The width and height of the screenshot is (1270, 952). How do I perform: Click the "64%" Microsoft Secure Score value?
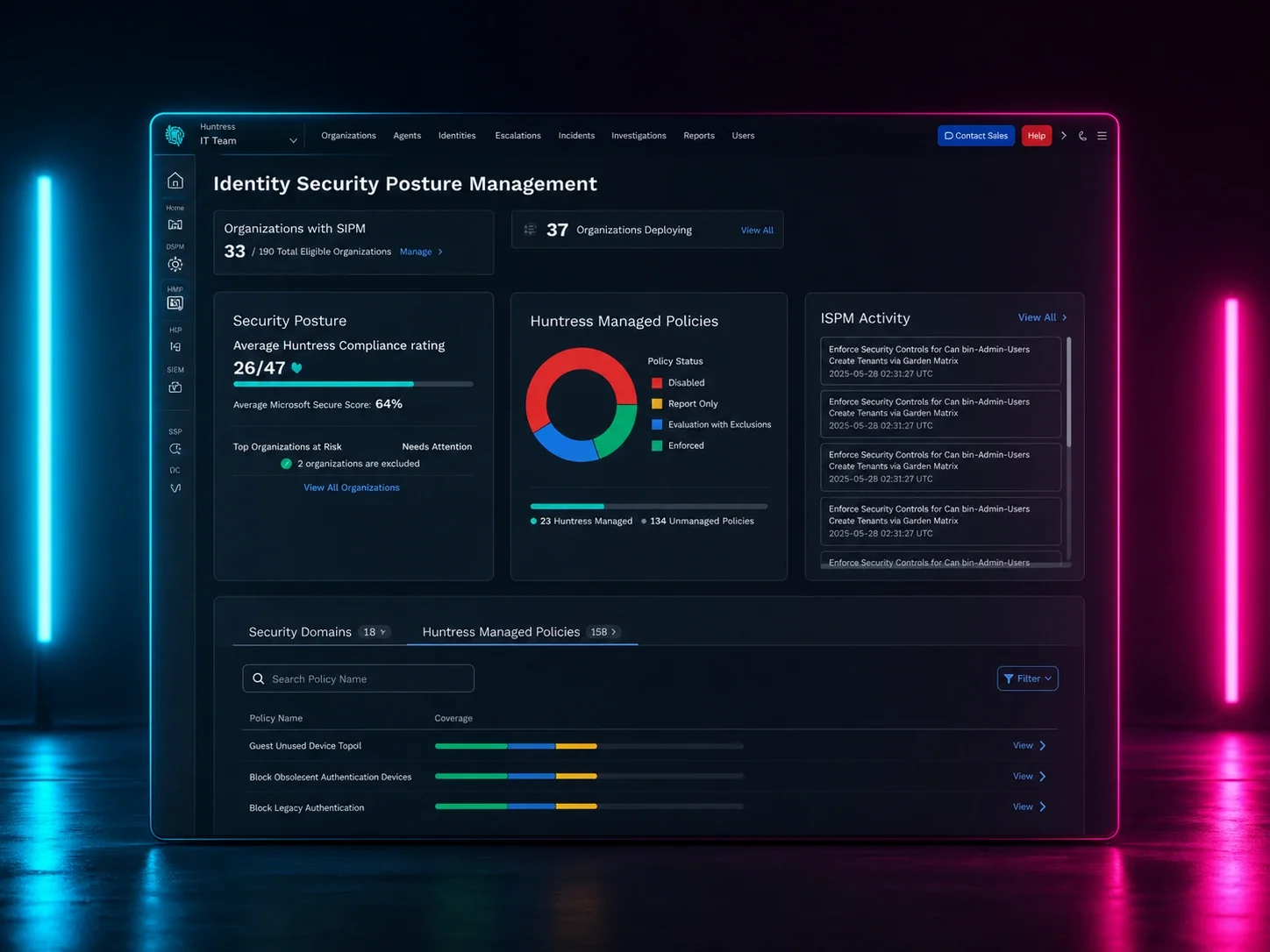[389, 404]
